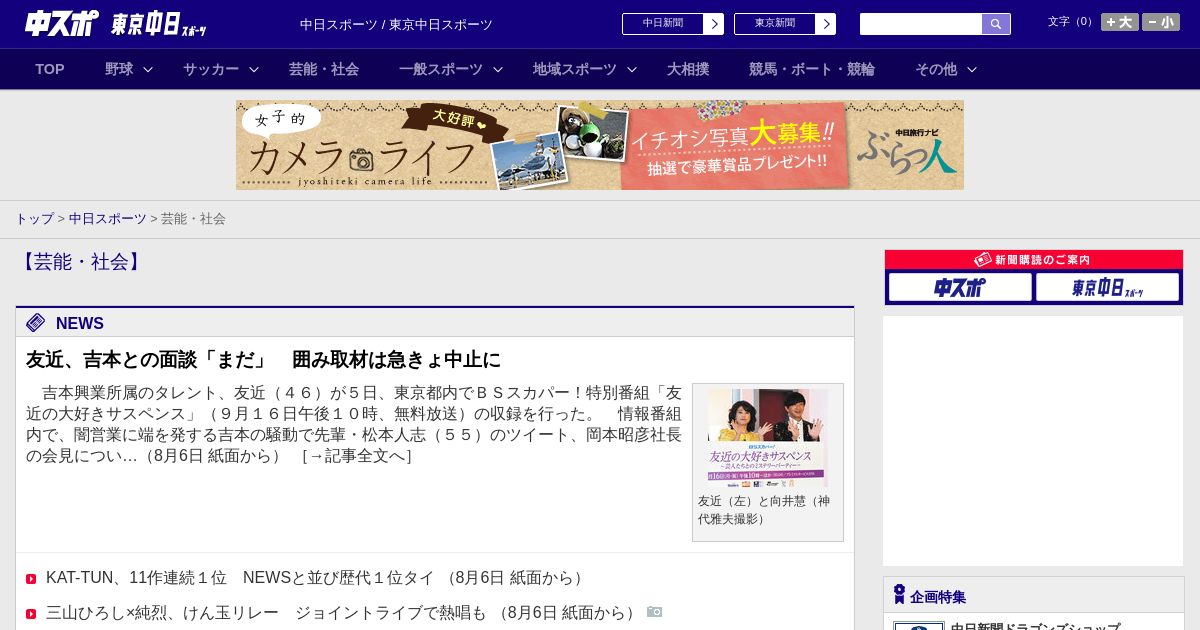This screenshot has height=630, width=1200.
Task: Click the 東京中日スポーツ header logo
Action: tap(158, 24)
